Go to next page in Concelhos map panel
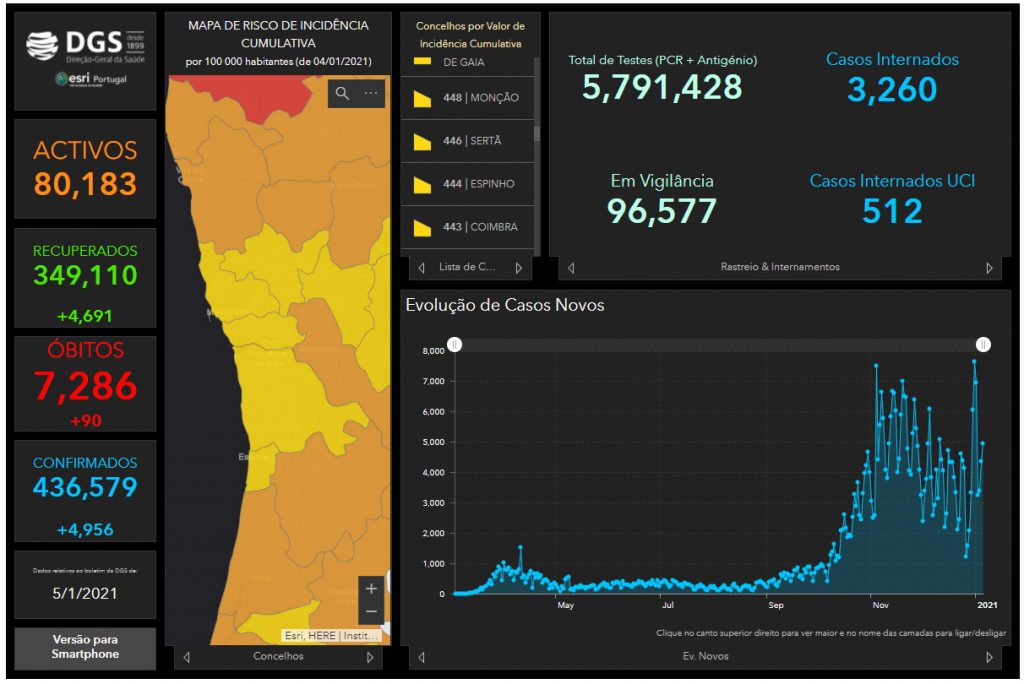The width and height of the screenshot is (1024, 684). tap(370, 657)
